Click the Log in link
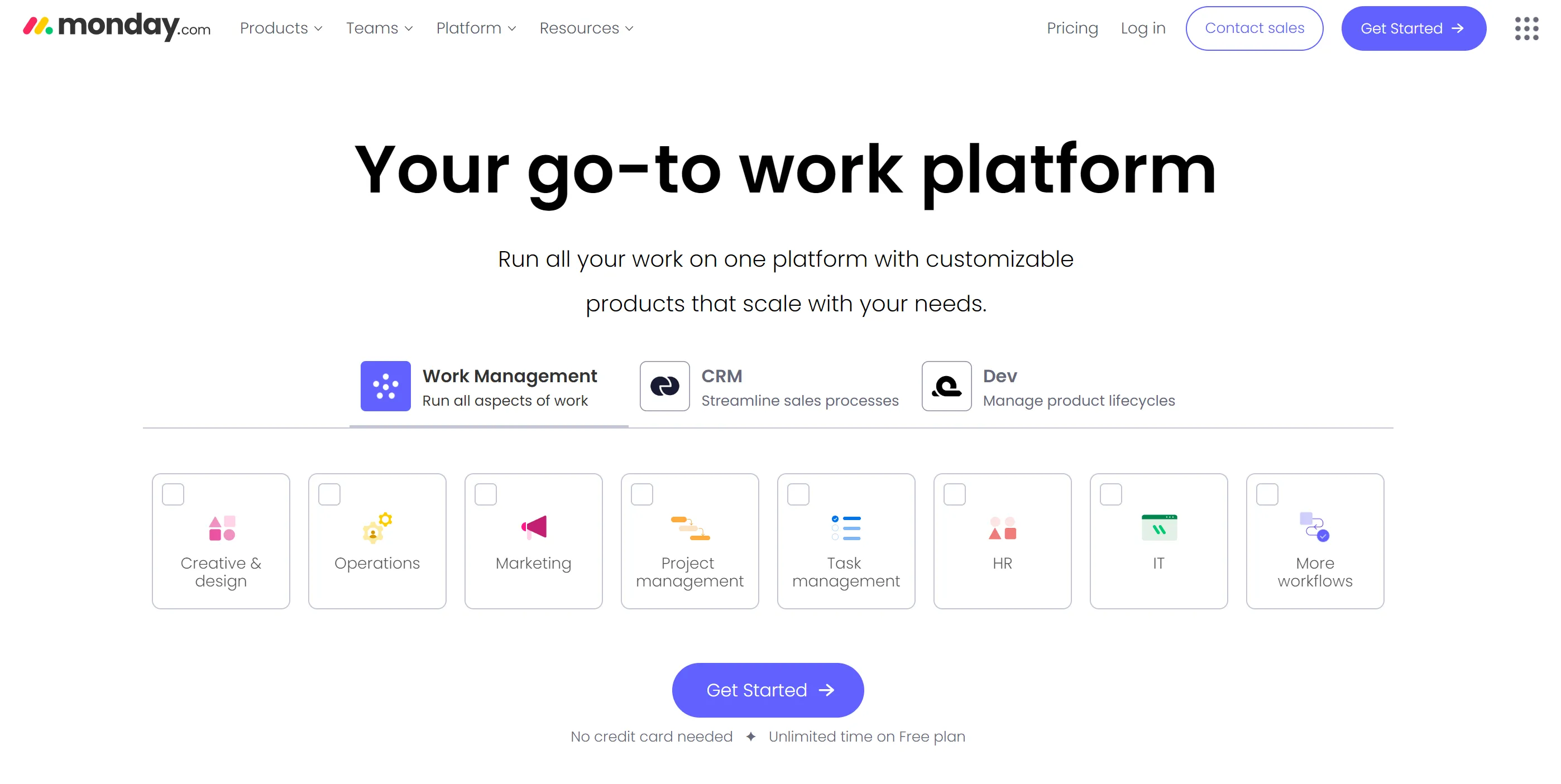 click(1143, 28)
